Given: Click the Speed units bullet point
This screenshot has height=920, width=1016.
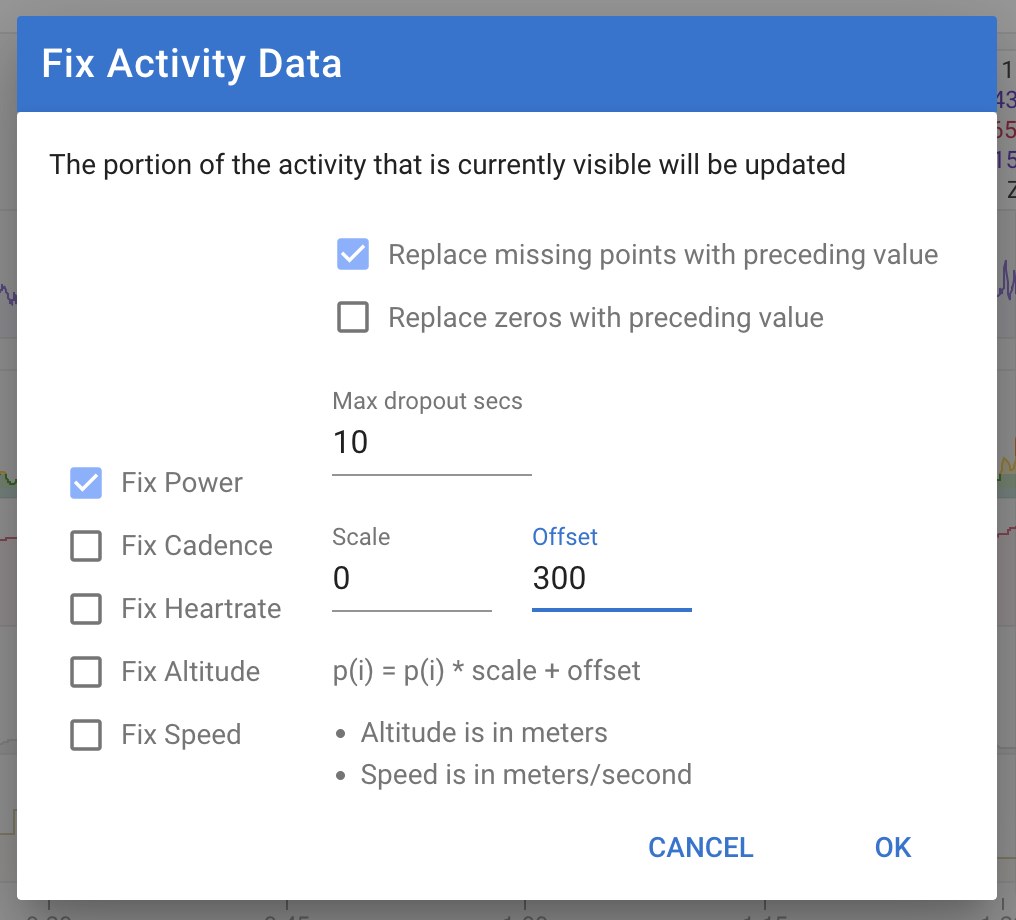Looking at the screenshot, I should point(526,774).
